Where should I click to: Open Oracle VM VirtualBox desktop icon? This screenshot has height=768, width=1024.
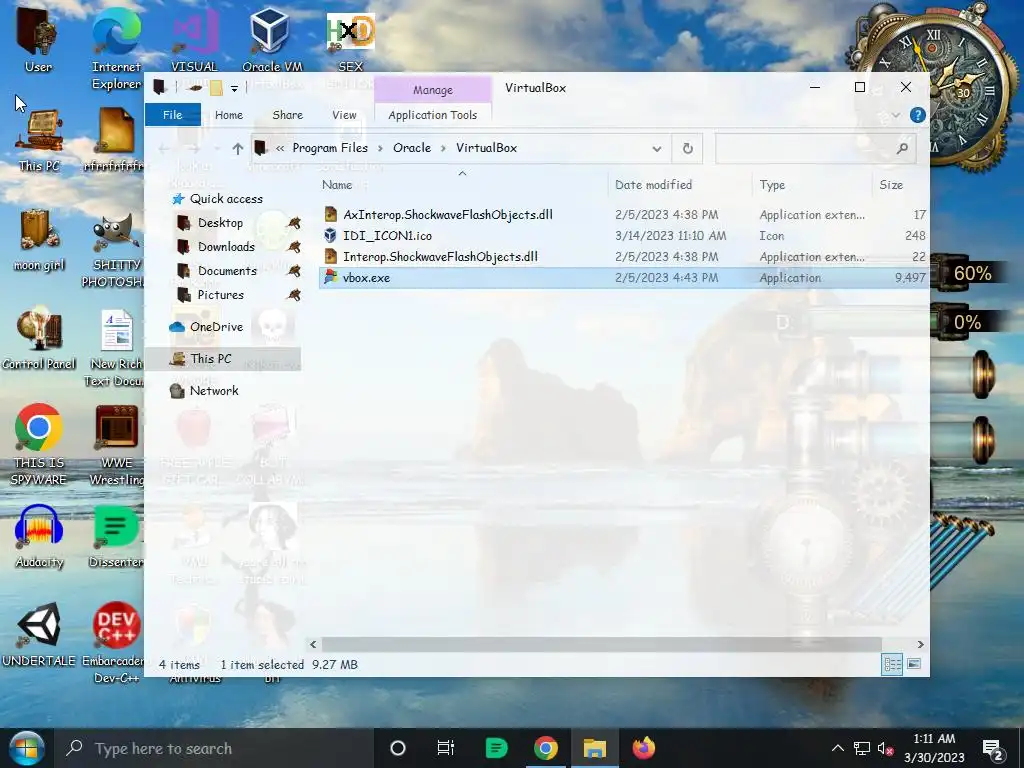tap(272, 40)
